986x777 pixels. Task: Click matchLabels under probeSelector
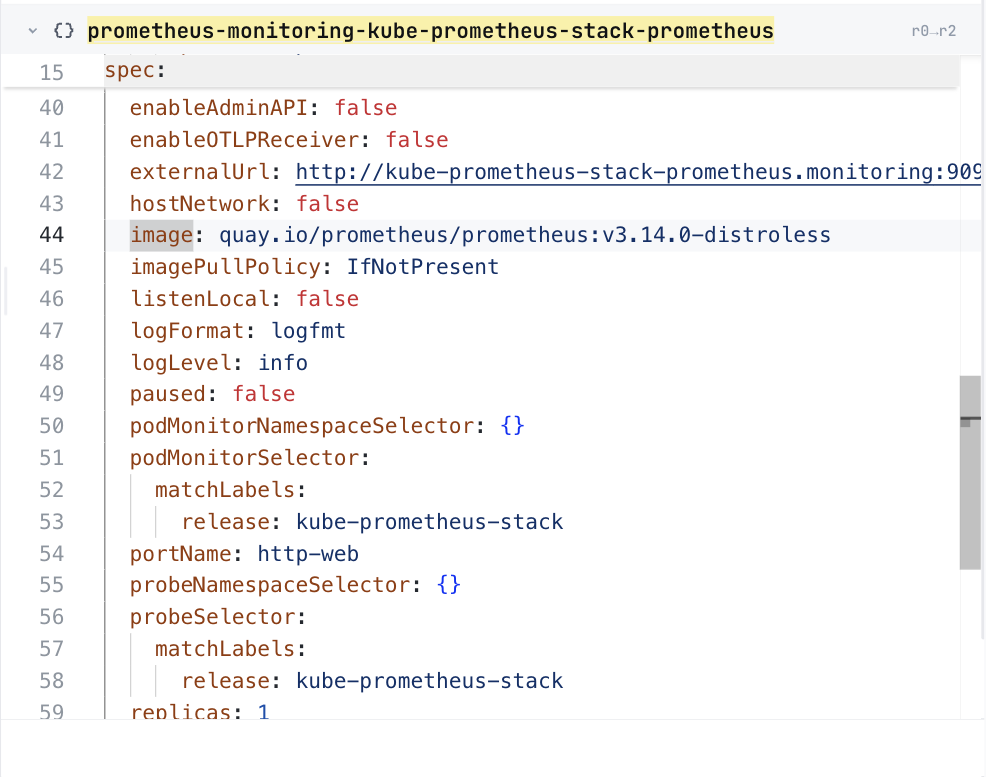[225, 649]
